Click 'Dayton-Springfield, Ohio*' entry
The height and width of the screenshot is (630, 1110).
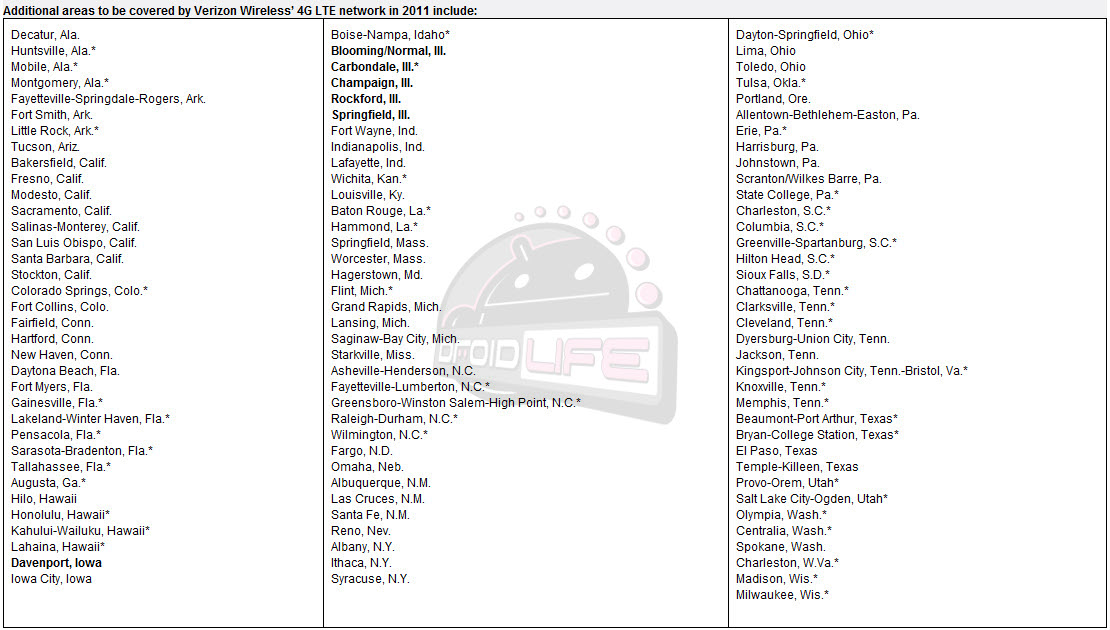[805, 35]
